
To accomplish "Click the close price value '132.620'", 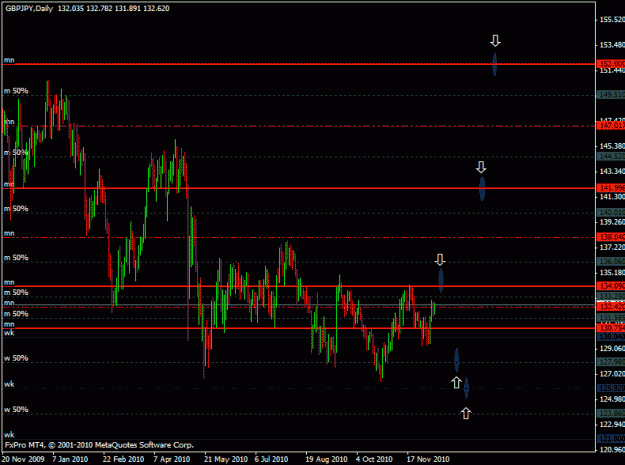I will [156, 8].
